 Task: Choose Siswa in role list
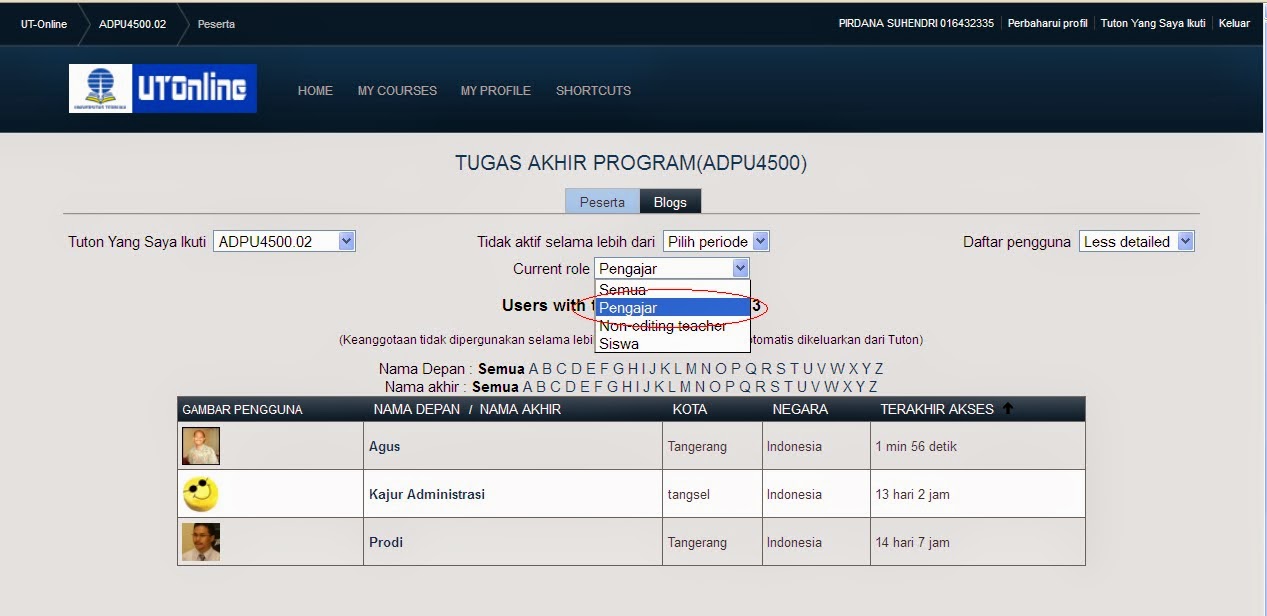(672, 344)
